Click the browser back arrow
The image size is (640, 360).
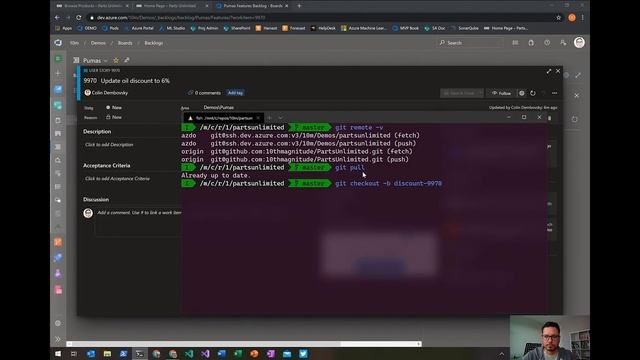(x=57, y=18)
